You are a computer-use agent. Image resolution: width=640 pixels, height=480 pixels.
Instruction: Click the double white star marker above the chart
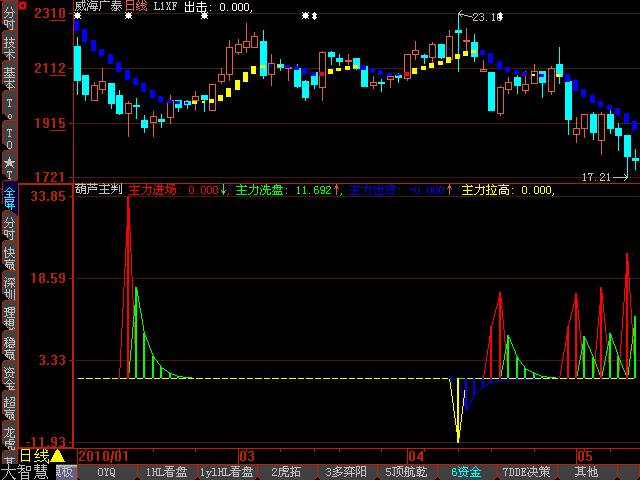[x=312, y=16]
